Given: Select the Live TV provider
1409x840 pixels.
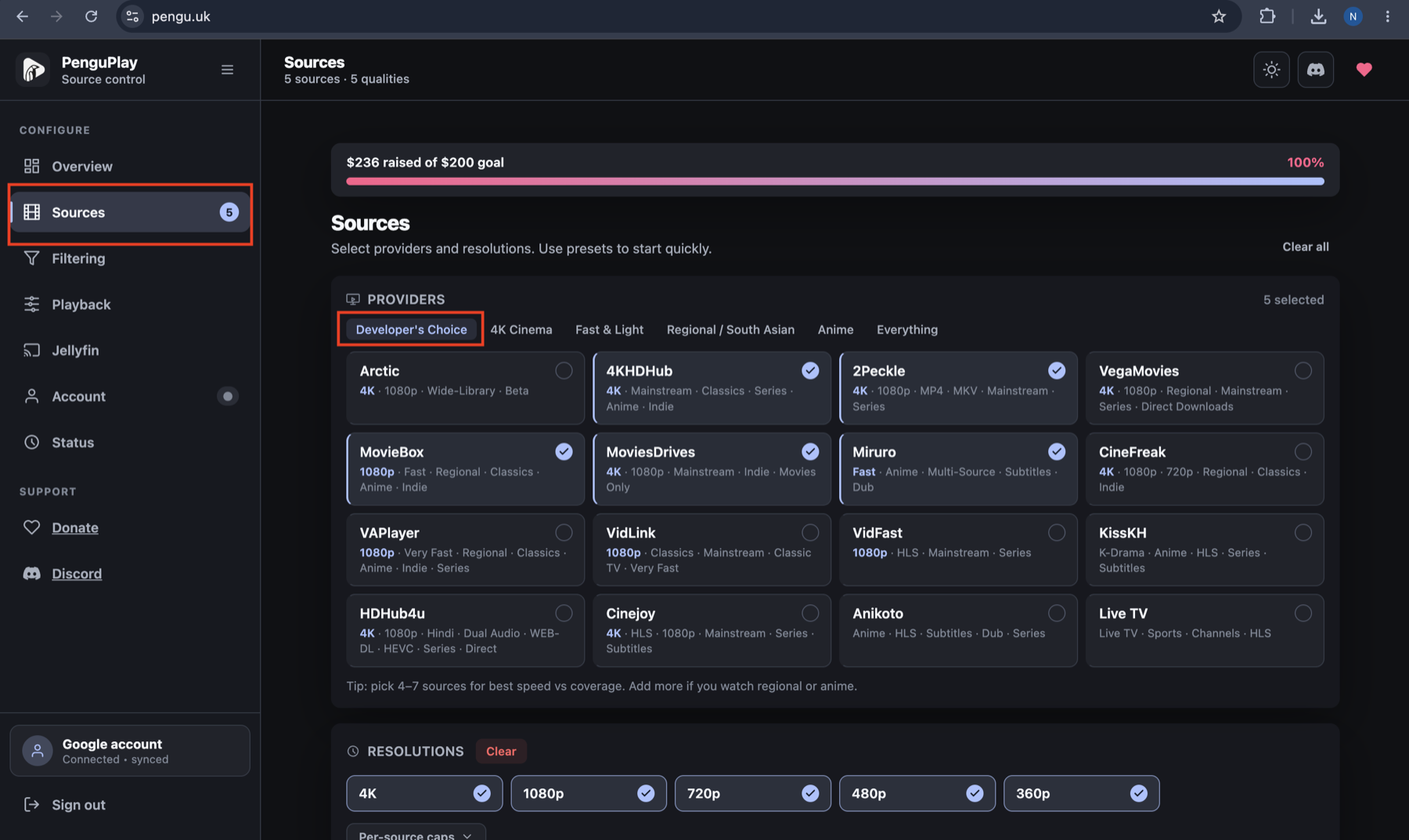Looking at the screenshot, I should (1205, 630).
